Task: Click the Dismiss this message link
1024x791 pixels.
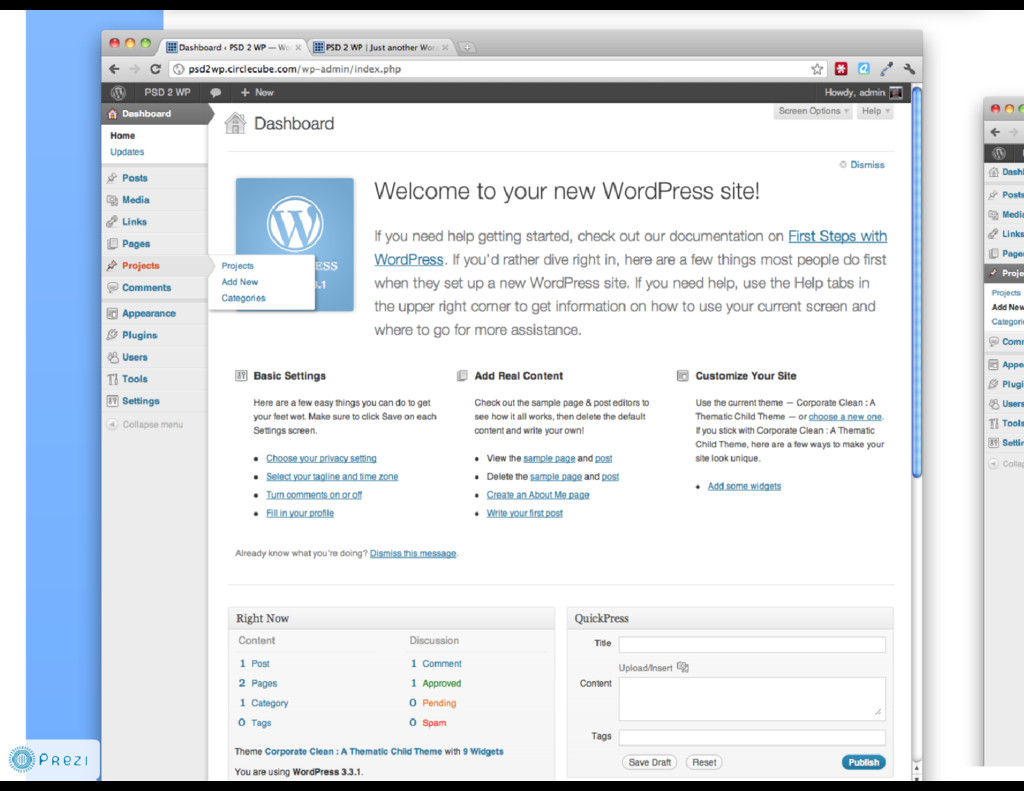Action: pos(413,553)
